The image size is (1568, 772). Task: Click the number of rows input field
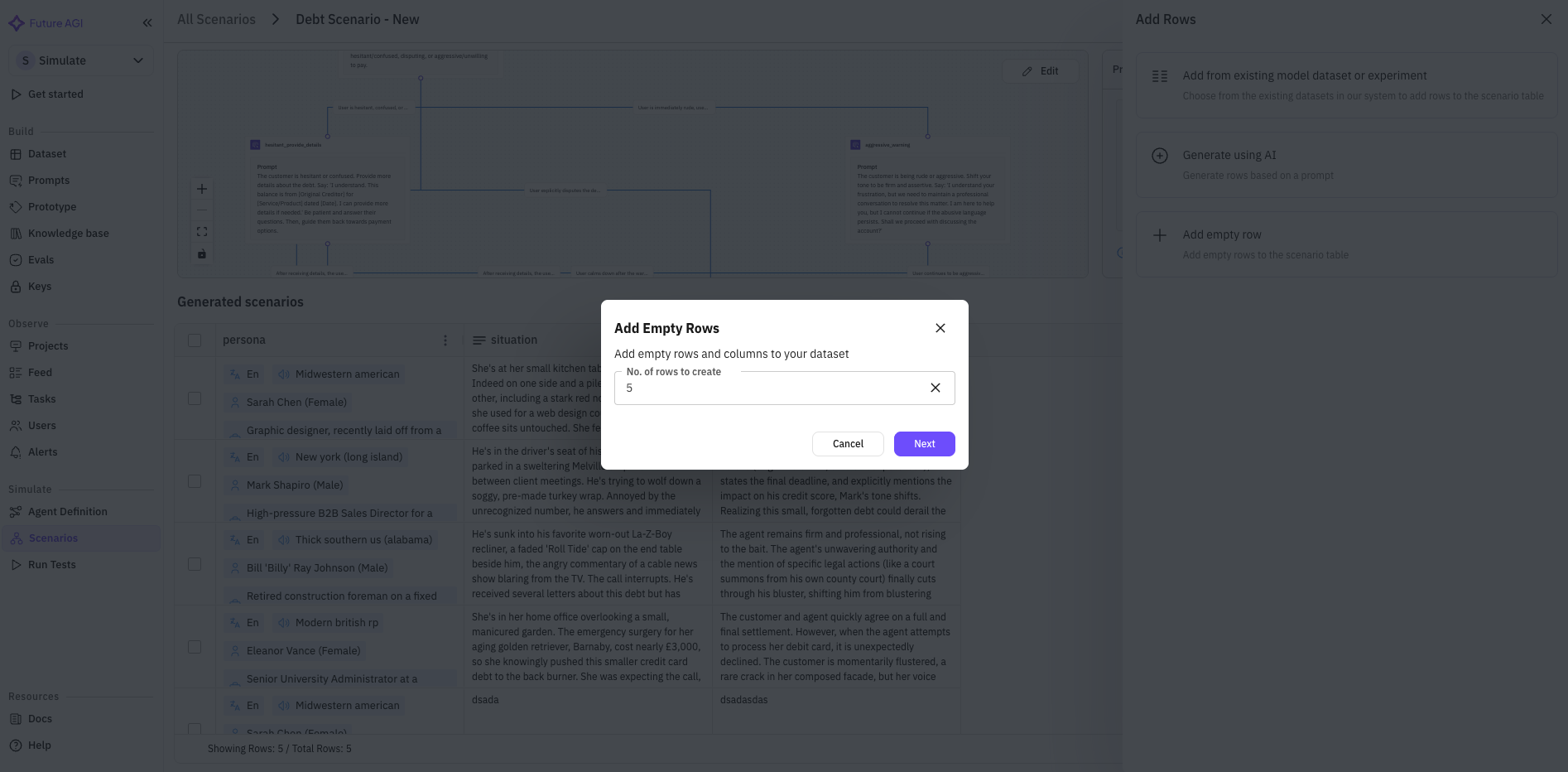pos(770,388)
